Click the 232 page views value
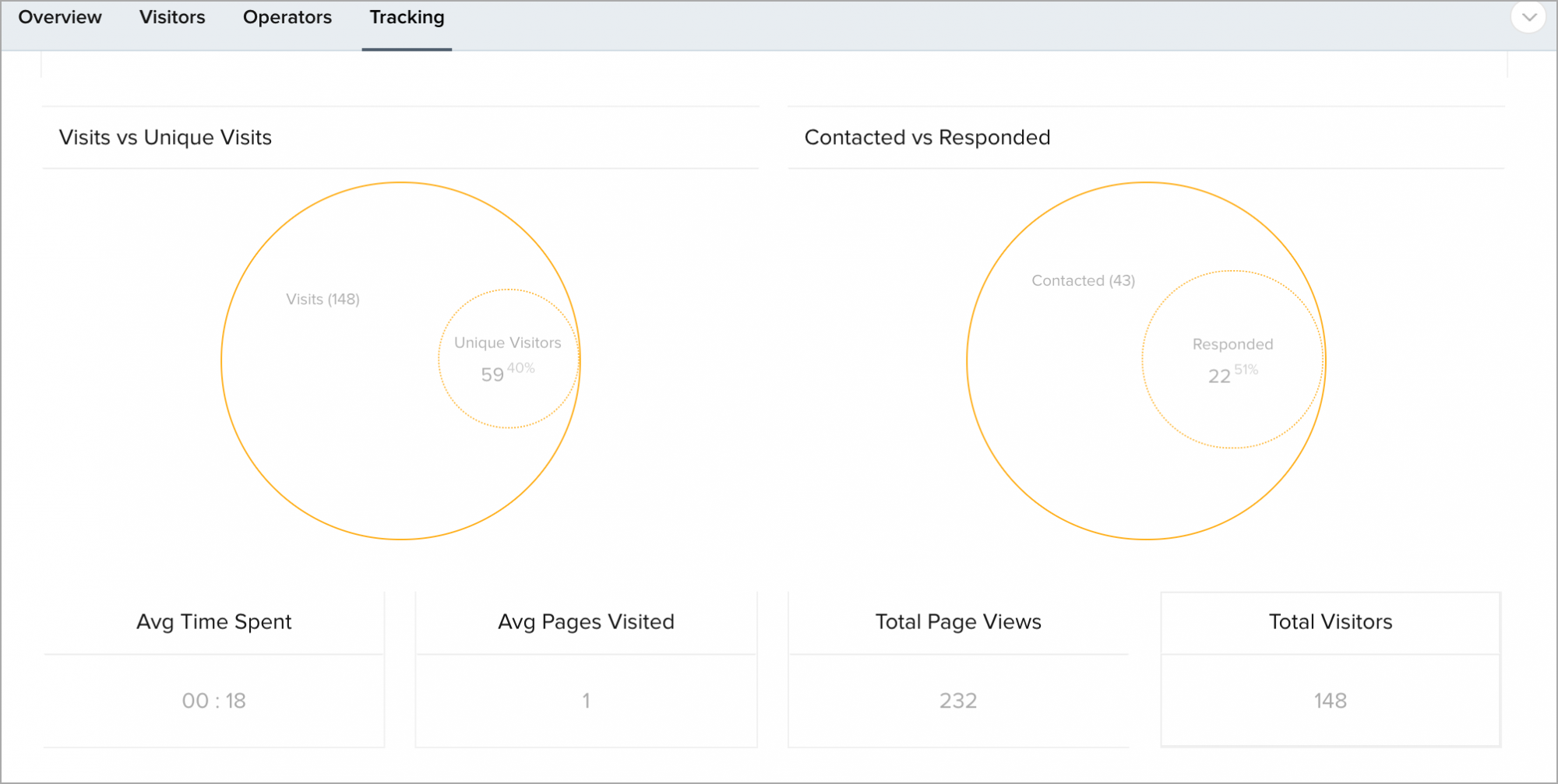The width and height of the screenshot is (1558, 784). [958, 701]
